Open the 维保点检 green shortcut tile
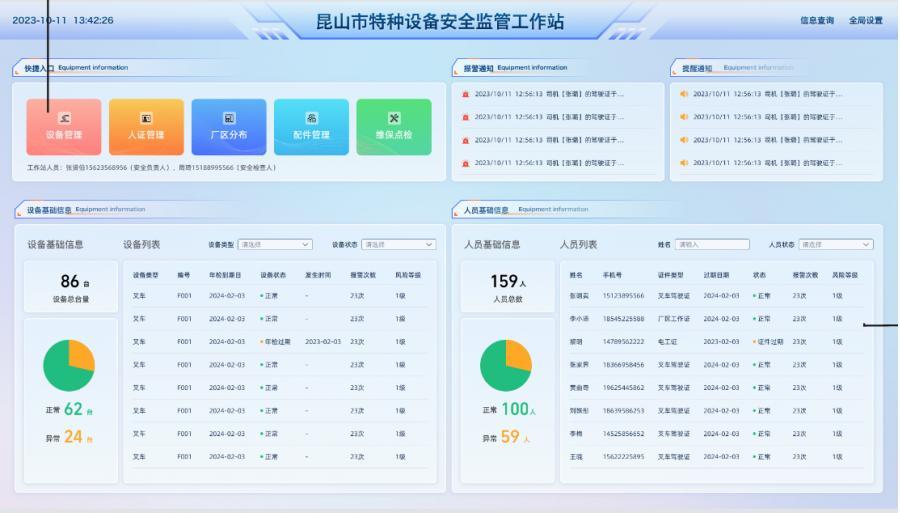Screen dimensions: 900x513 [394, 127]
